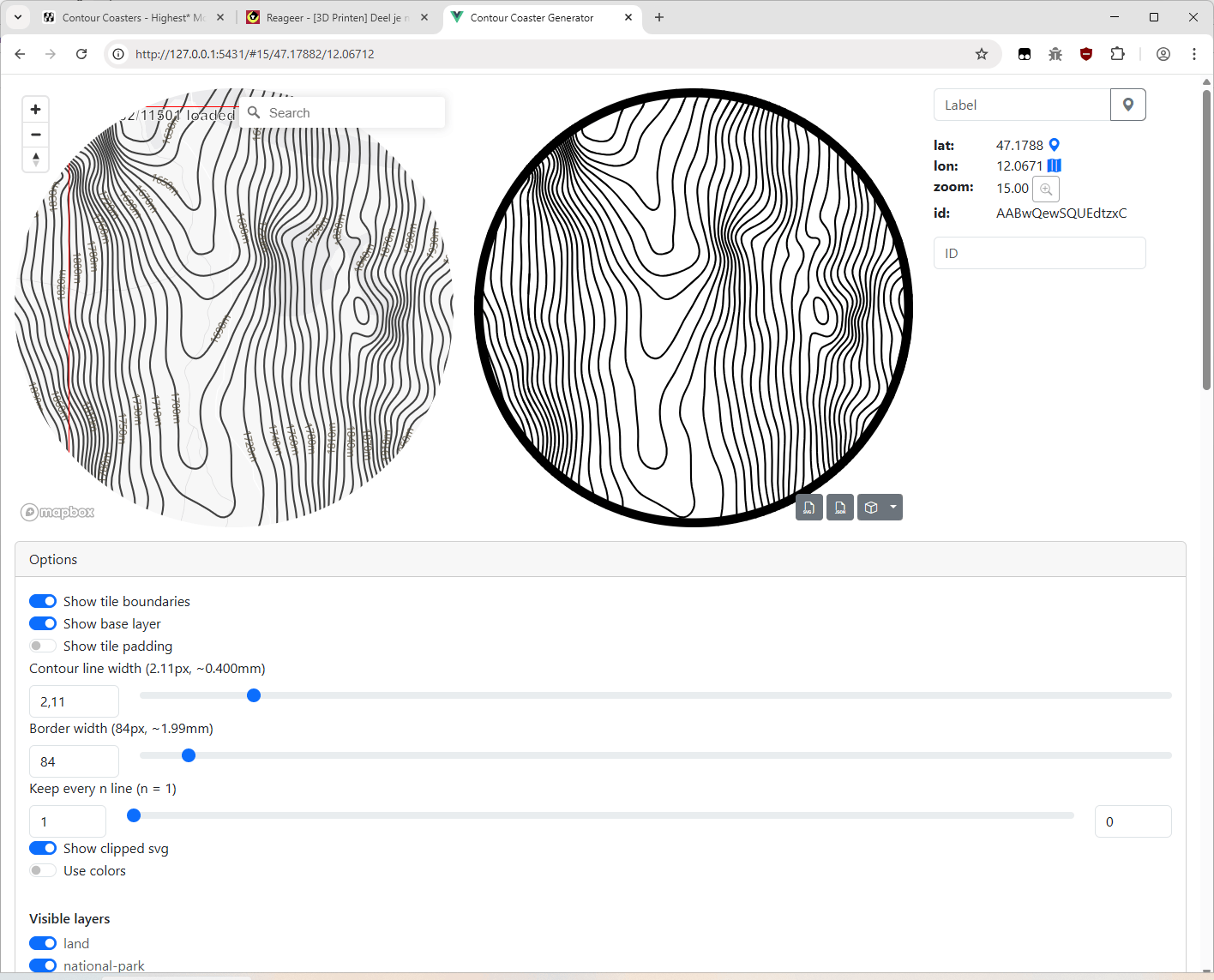Click the location pin beside the Label field

1127,104
